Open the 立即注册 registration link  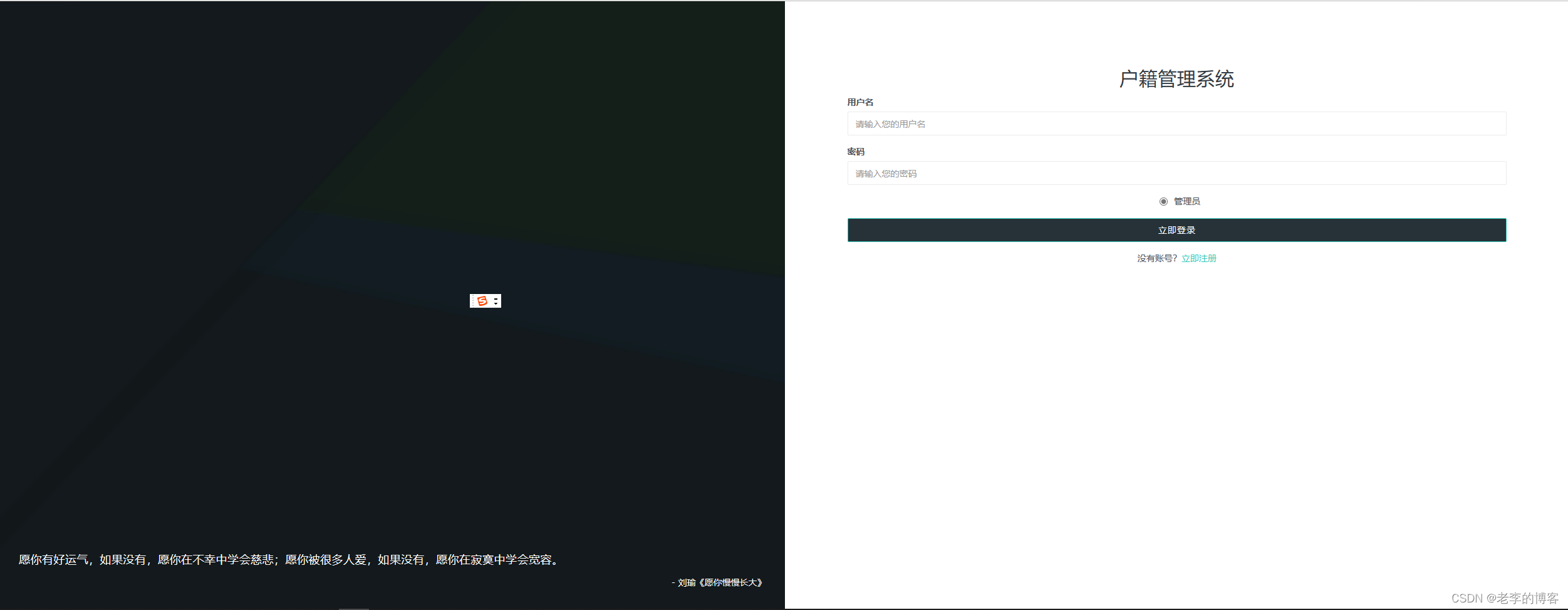point(1198,258)
